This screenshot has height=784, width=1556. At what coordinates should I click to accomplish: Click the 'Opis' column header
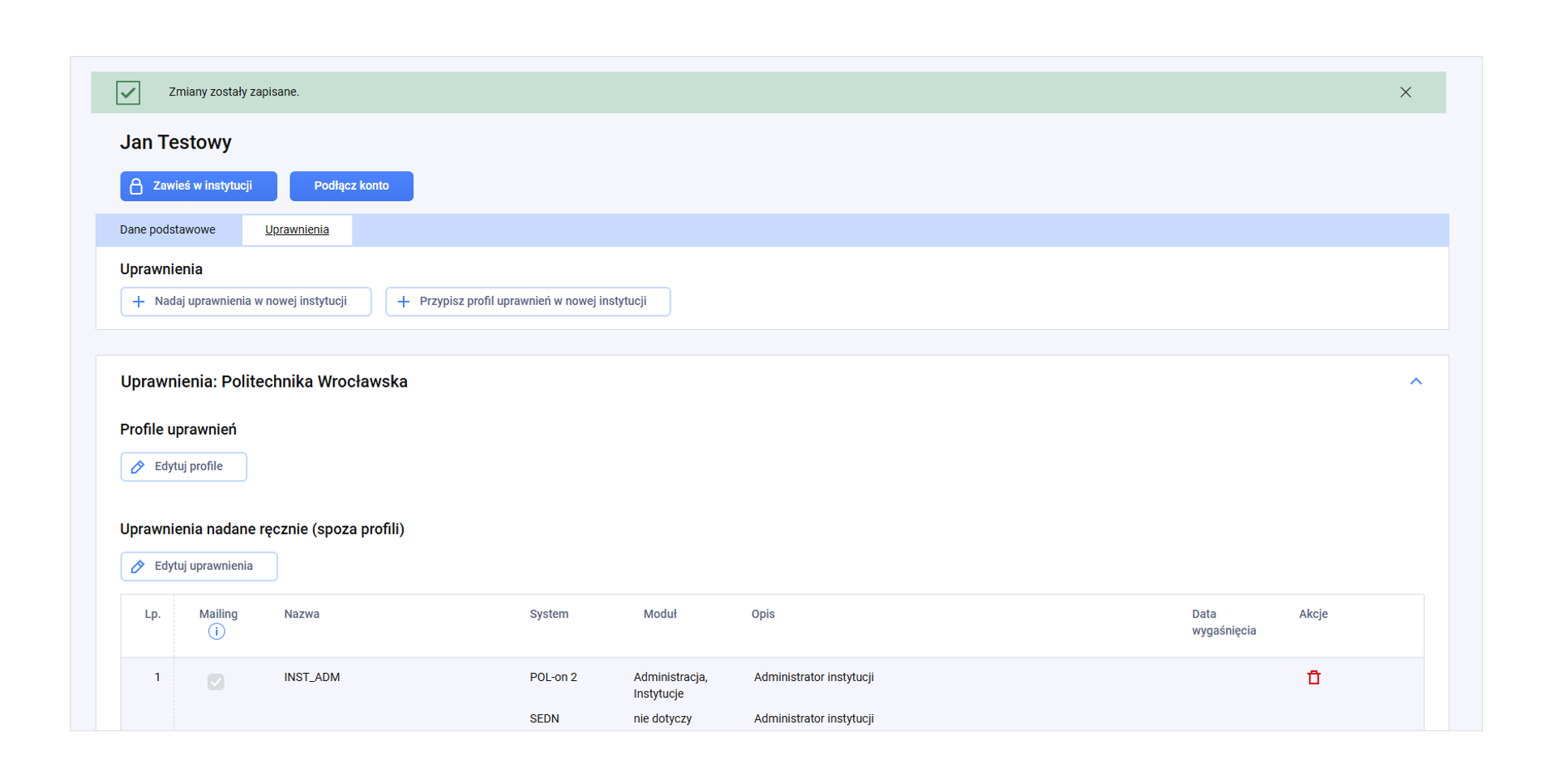coord(762,615)
